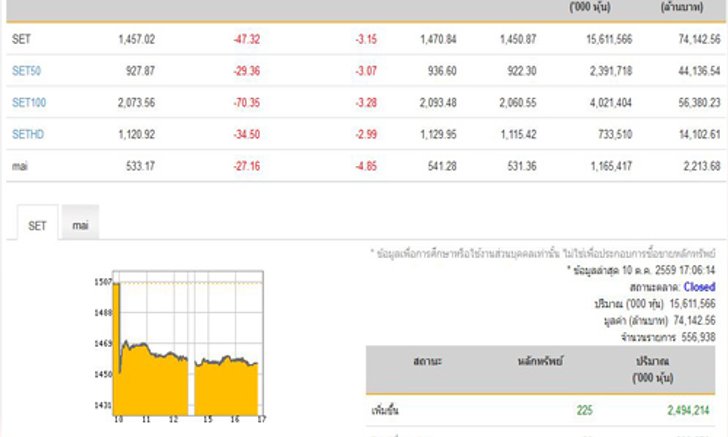Screen dimensions: 728x437
Task: Switch to the mai chart tab
Action: (x=80, y=222)
